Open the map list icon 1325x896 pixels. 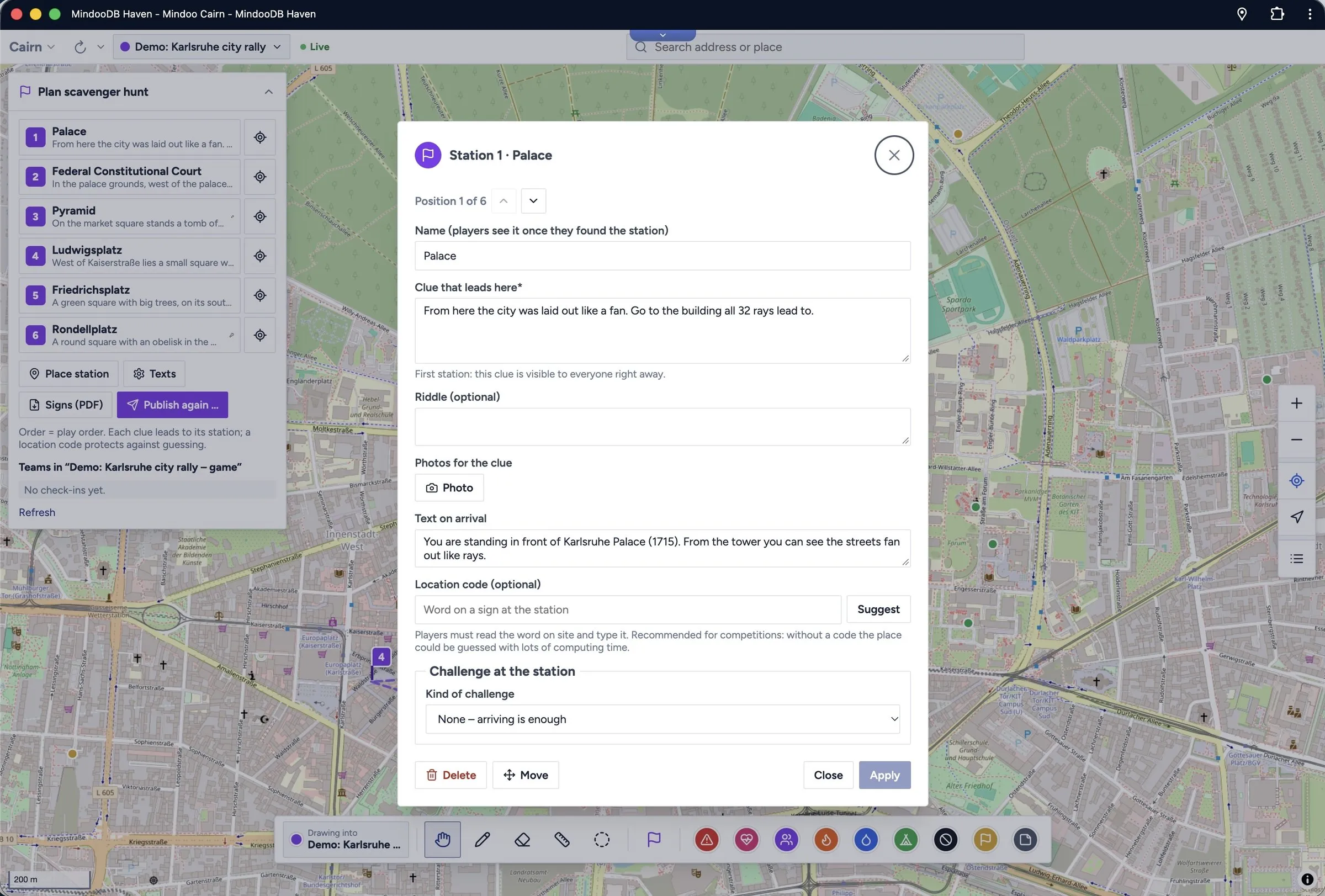tap(1296, 559)
